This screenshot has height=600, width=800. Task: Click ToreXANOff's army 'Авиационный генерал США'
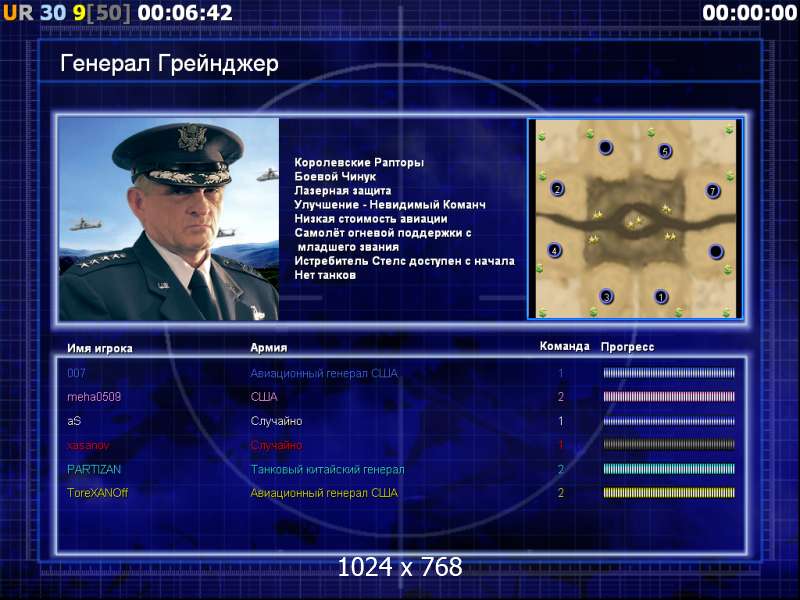[324, 493]
